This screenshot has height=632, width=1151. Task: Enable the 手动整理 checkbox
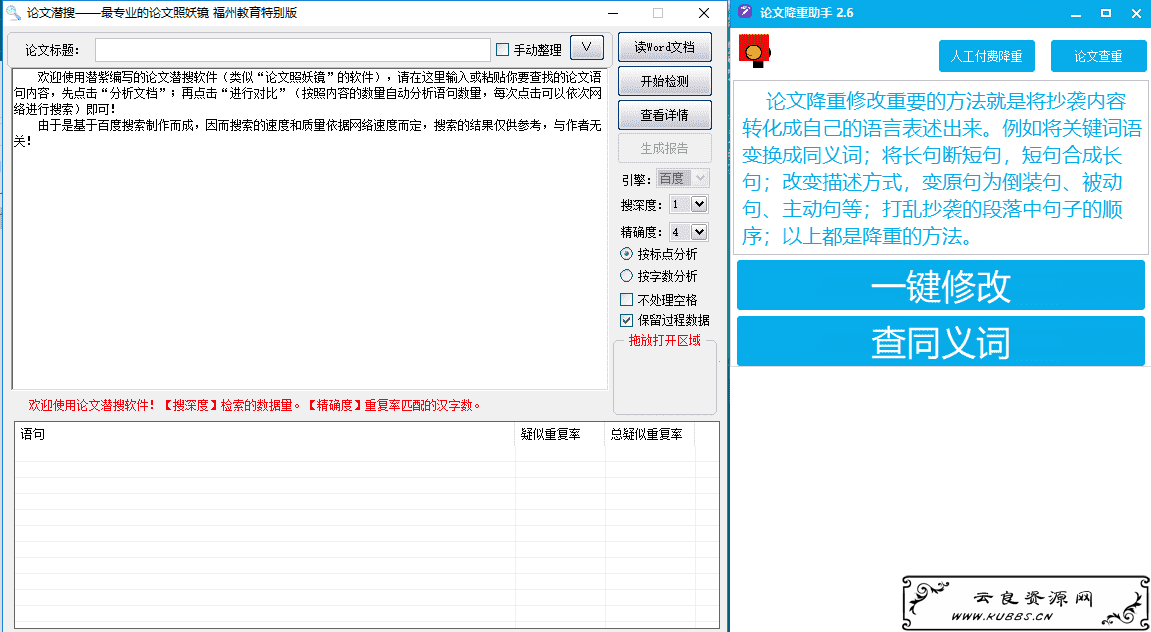(503, 49)
